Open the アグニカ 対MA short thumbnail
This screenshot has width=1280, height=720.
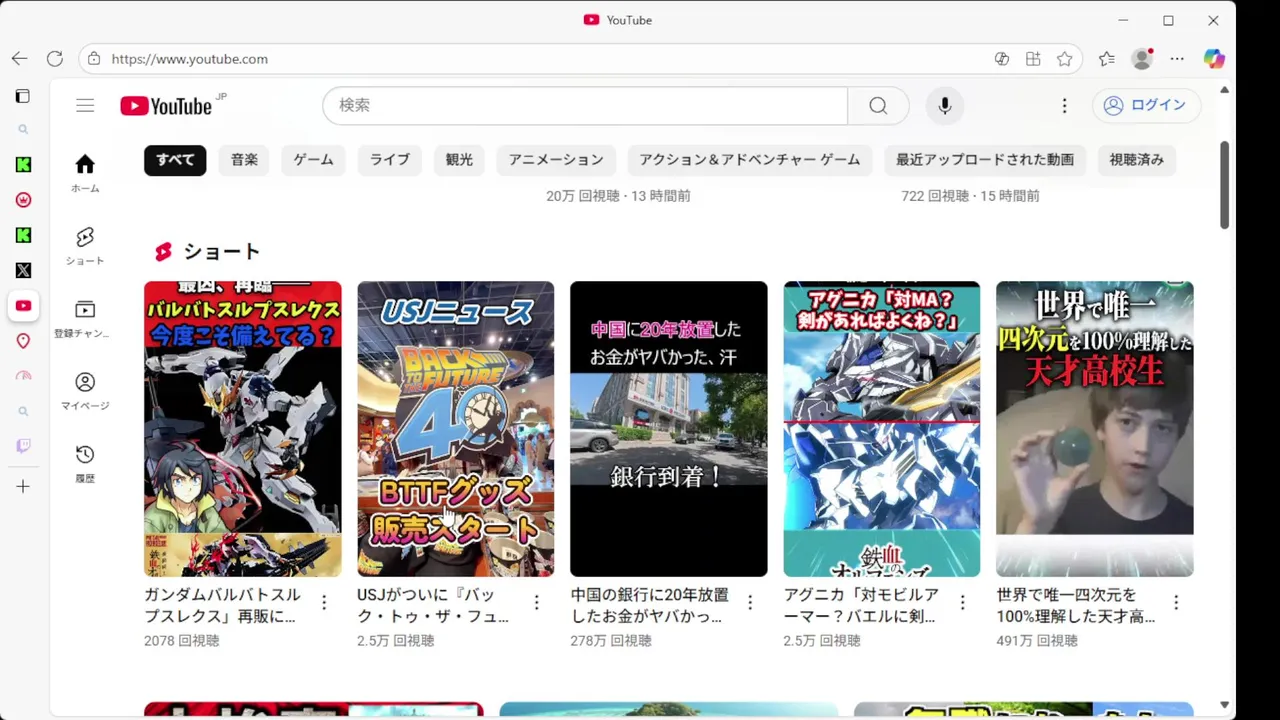tap(882, 429)
